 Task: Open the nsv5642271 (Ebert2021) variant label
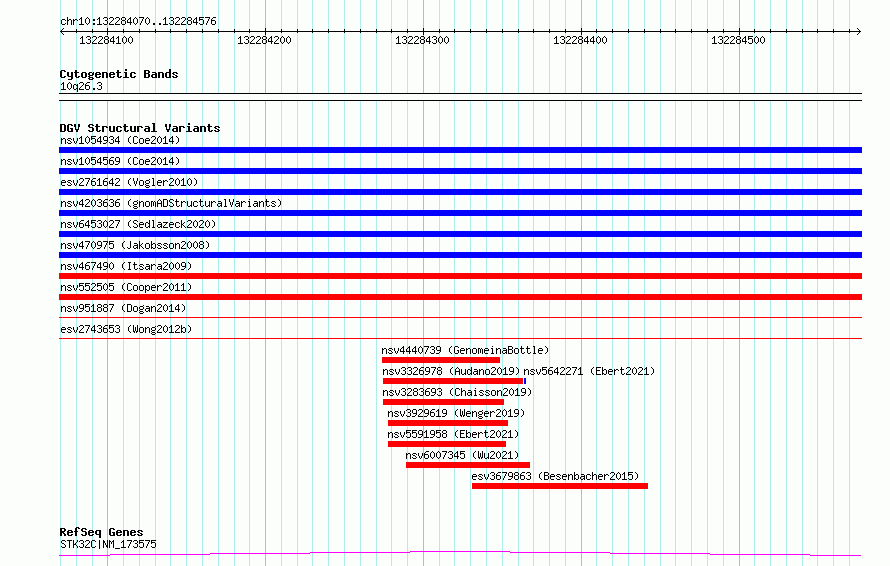pyautogui.click(x=589, y=371)
